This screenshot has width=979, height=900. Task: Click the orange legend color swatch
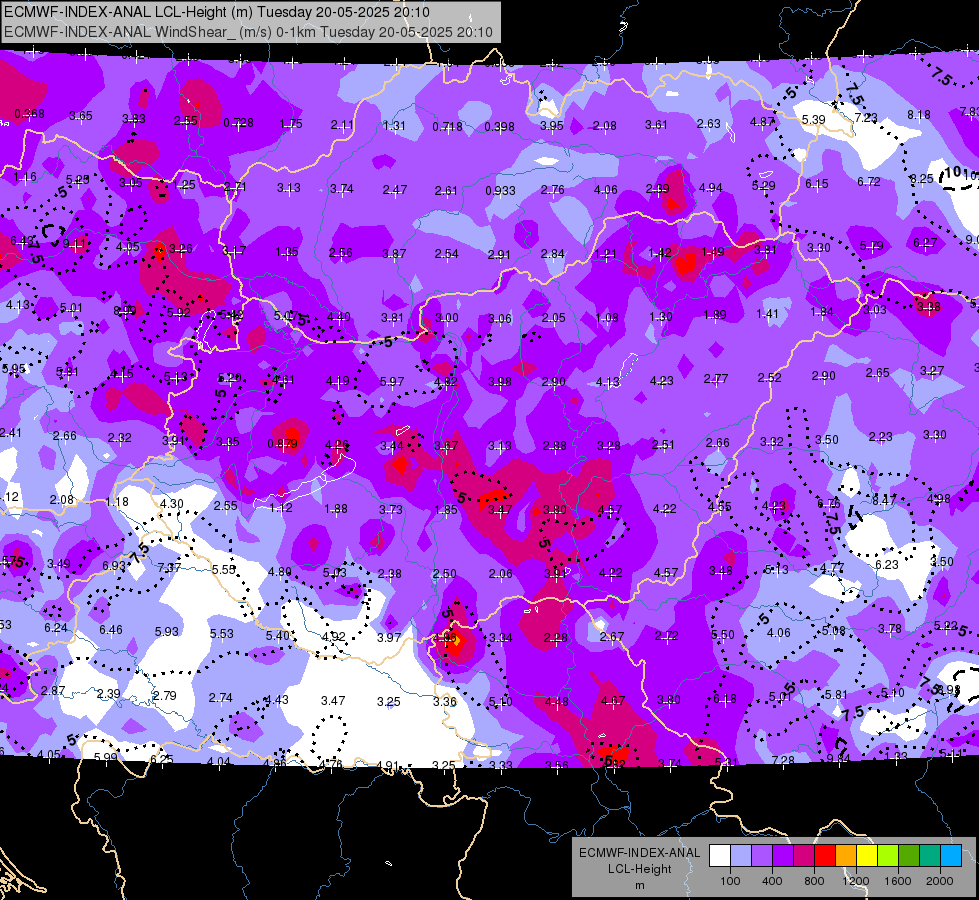[x=846, y=856]
